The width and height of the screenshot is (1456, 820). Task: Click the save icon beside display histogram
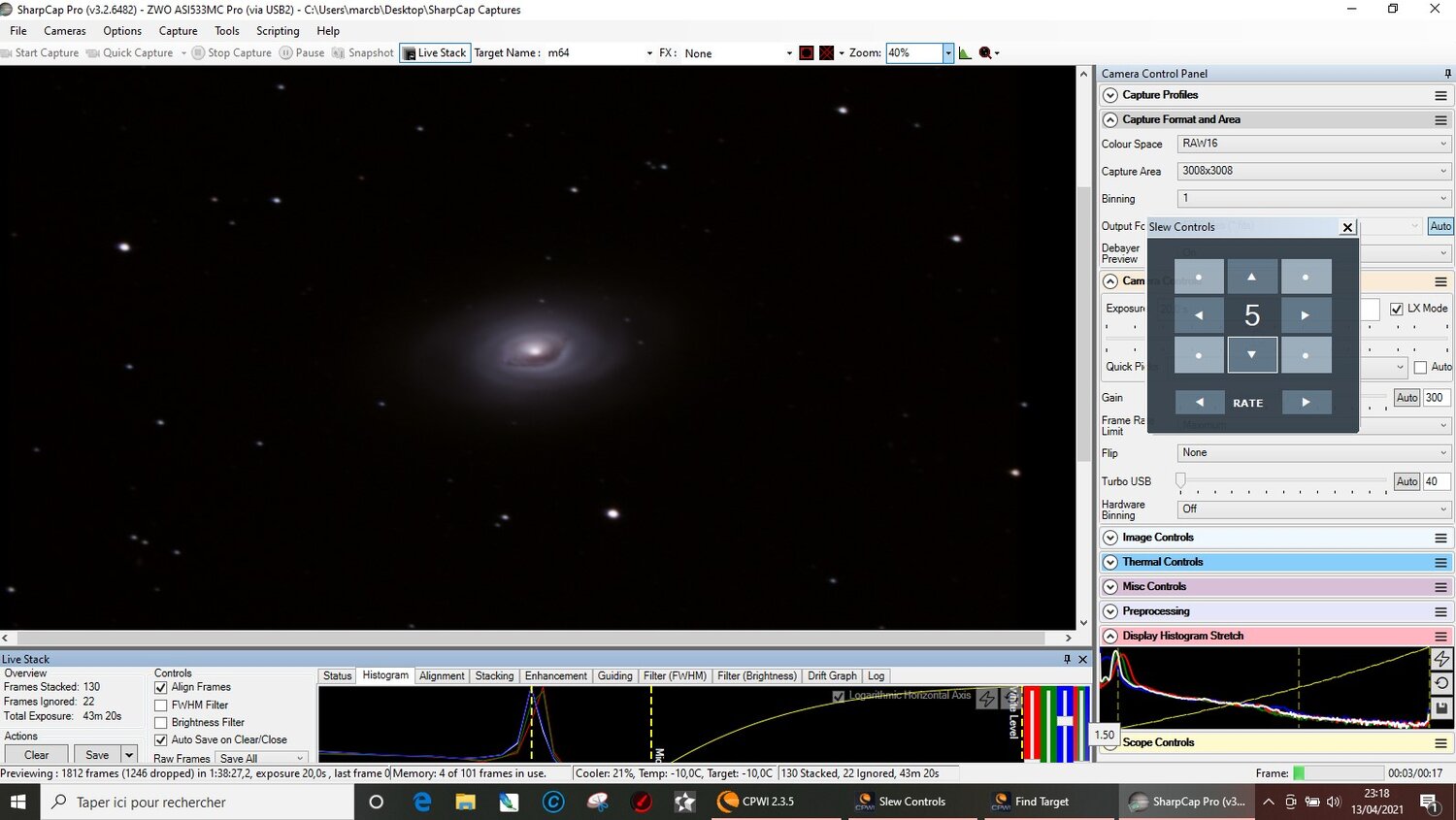(x=1441, y=708)
